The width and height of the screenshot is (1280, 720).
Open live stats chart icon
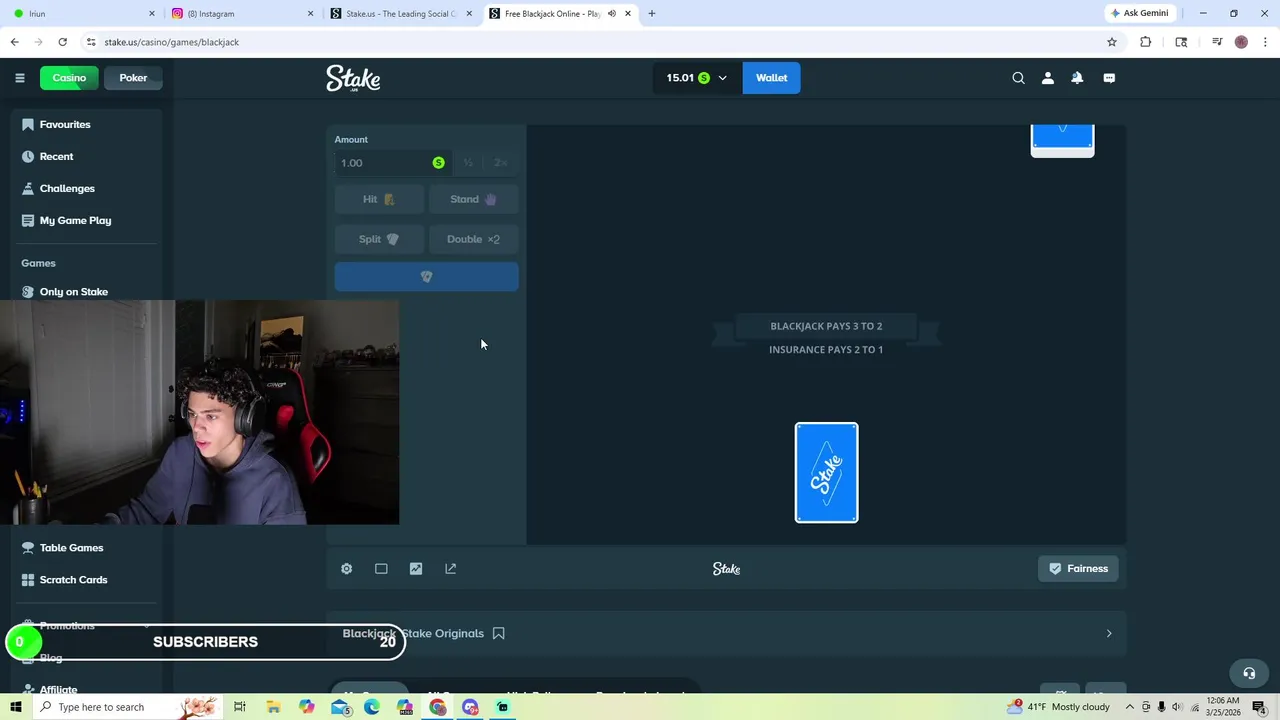pos(416,568)
